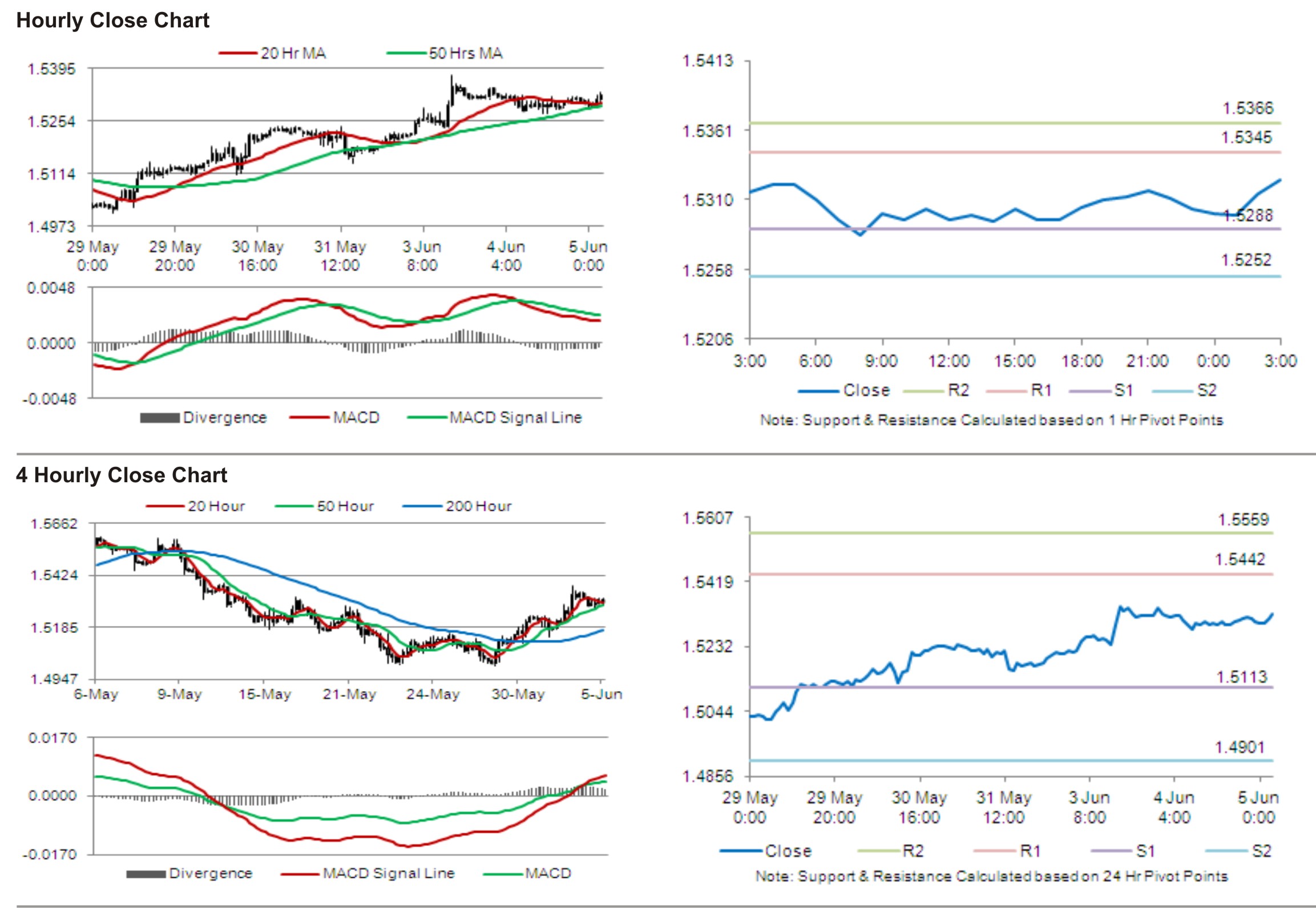Click the "4 Hourly Close Chart" heading

point(122,475)
